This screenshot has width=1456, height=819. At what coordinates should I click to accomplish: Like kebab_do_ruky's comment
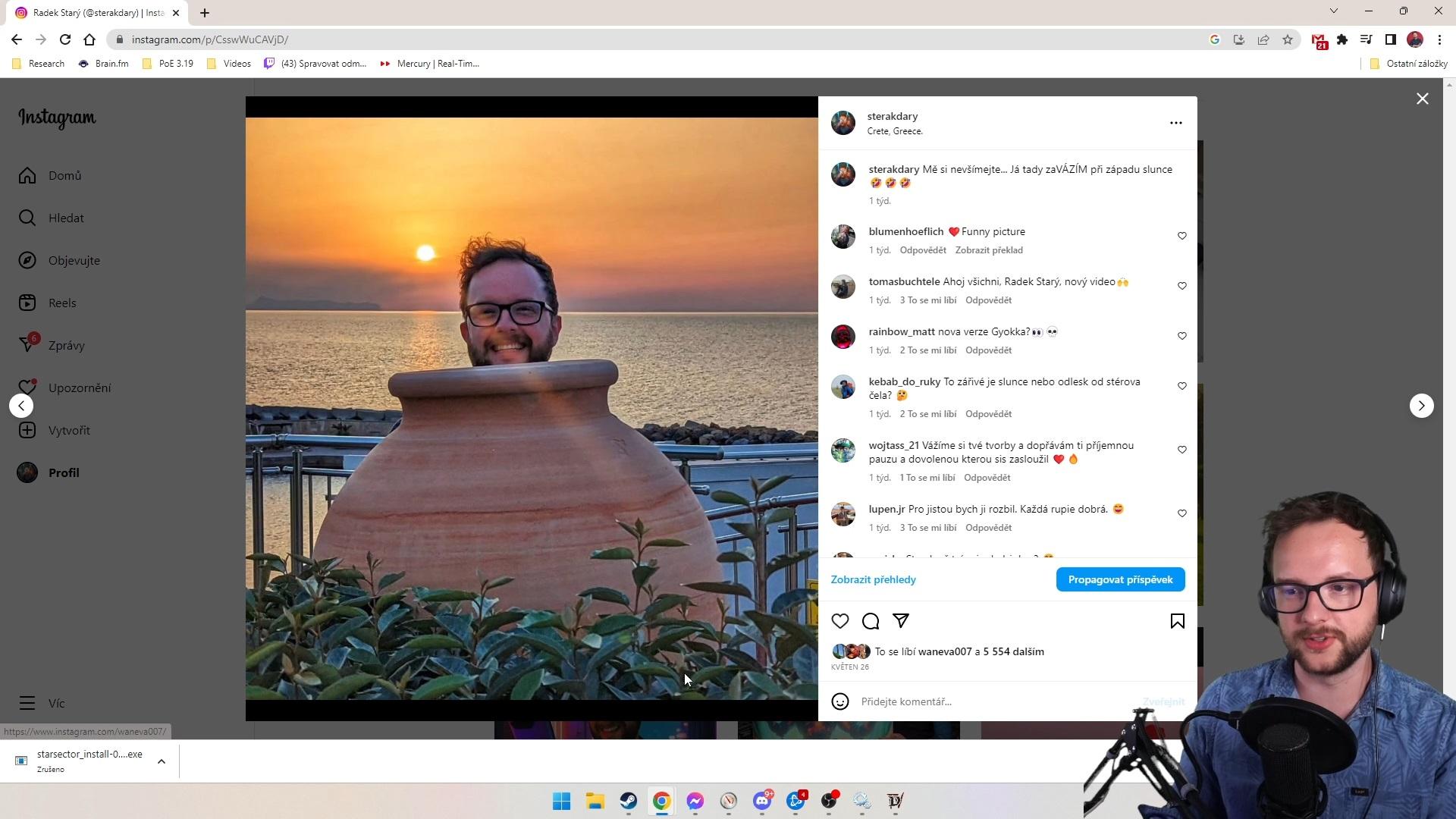tap(1181, 386)
